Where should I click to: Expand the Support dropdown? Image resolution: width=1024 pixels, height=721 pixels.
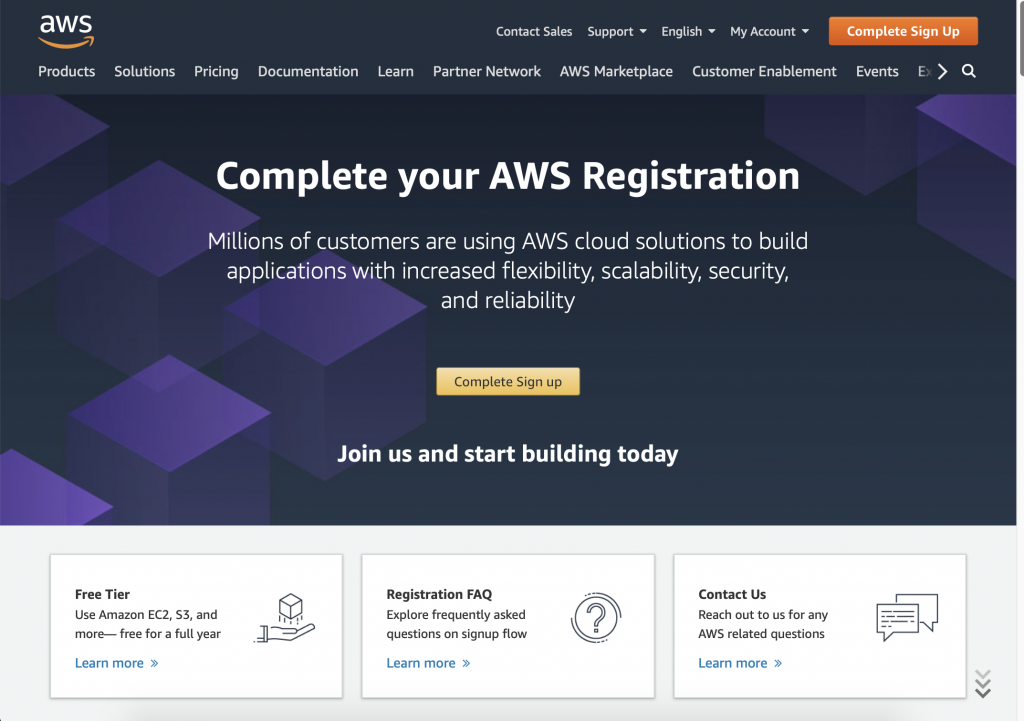pos(616,31)
